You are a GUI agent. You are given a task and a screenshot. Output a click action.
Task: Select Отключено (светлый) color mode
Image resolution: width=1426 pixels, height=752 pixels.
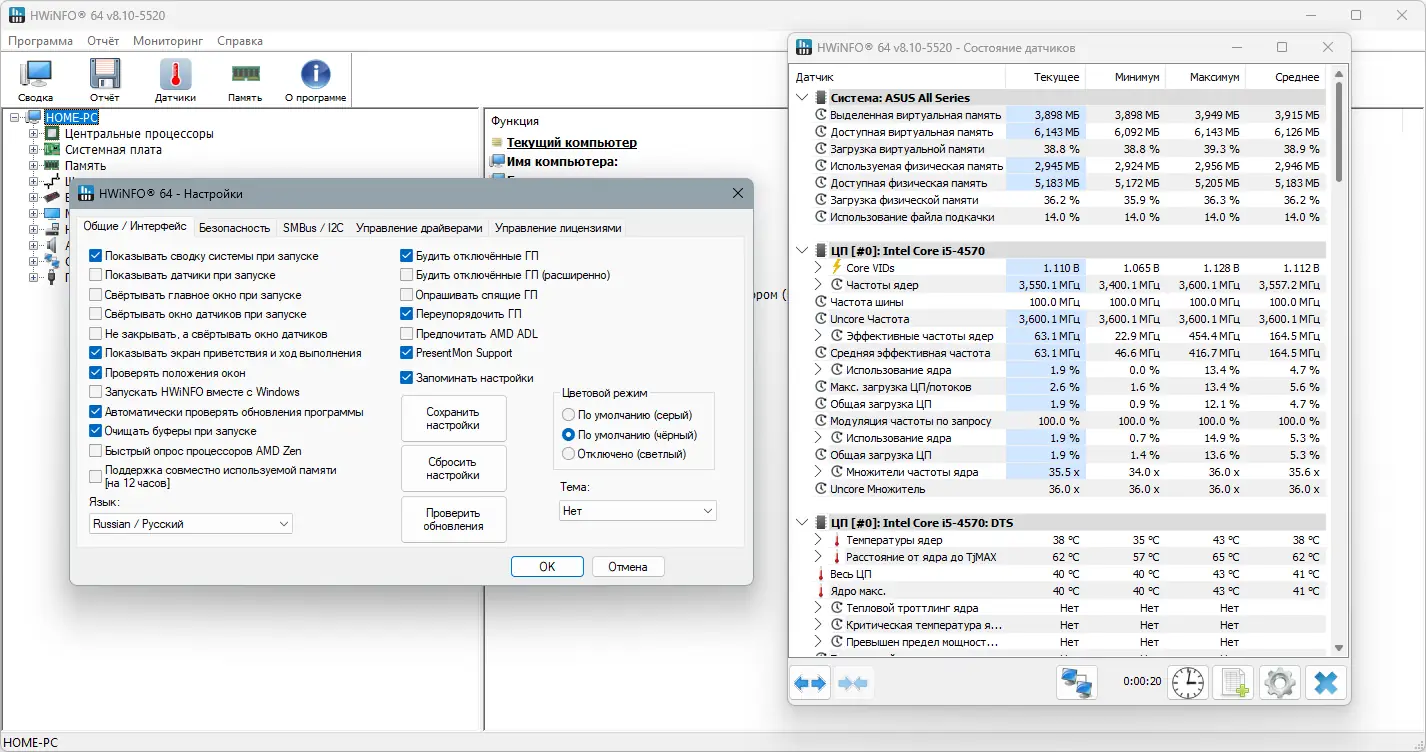[569, 454]
